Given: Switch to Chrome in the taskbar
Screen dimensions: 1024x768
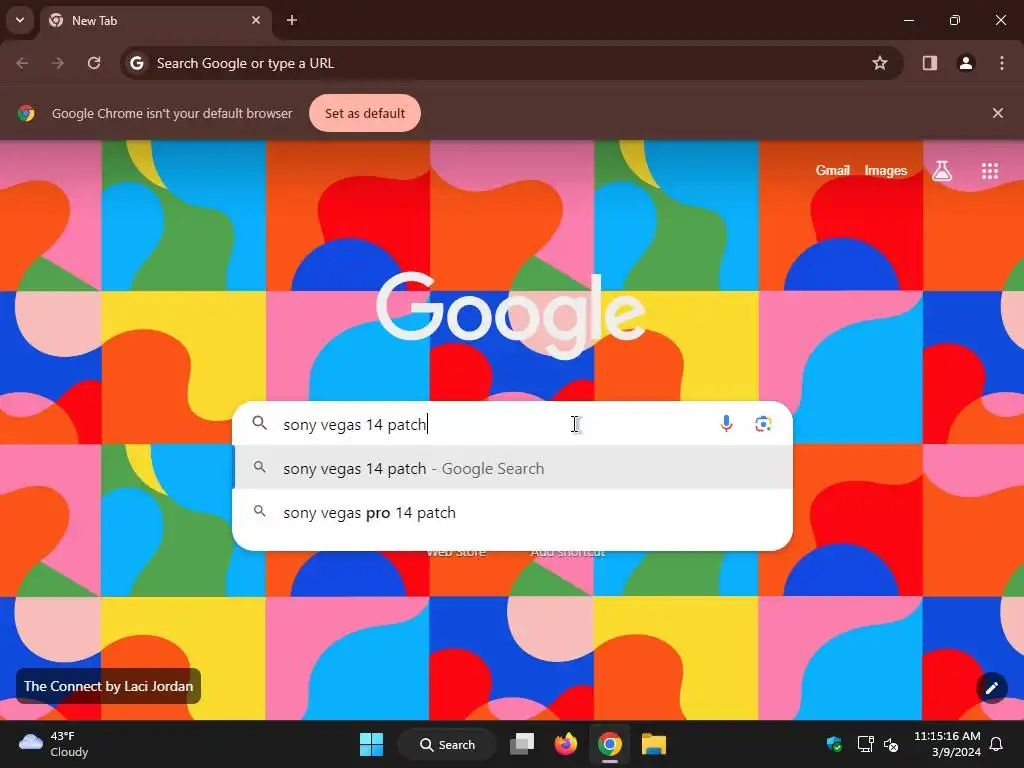Looking at the screenshot, I should point(609,744).
